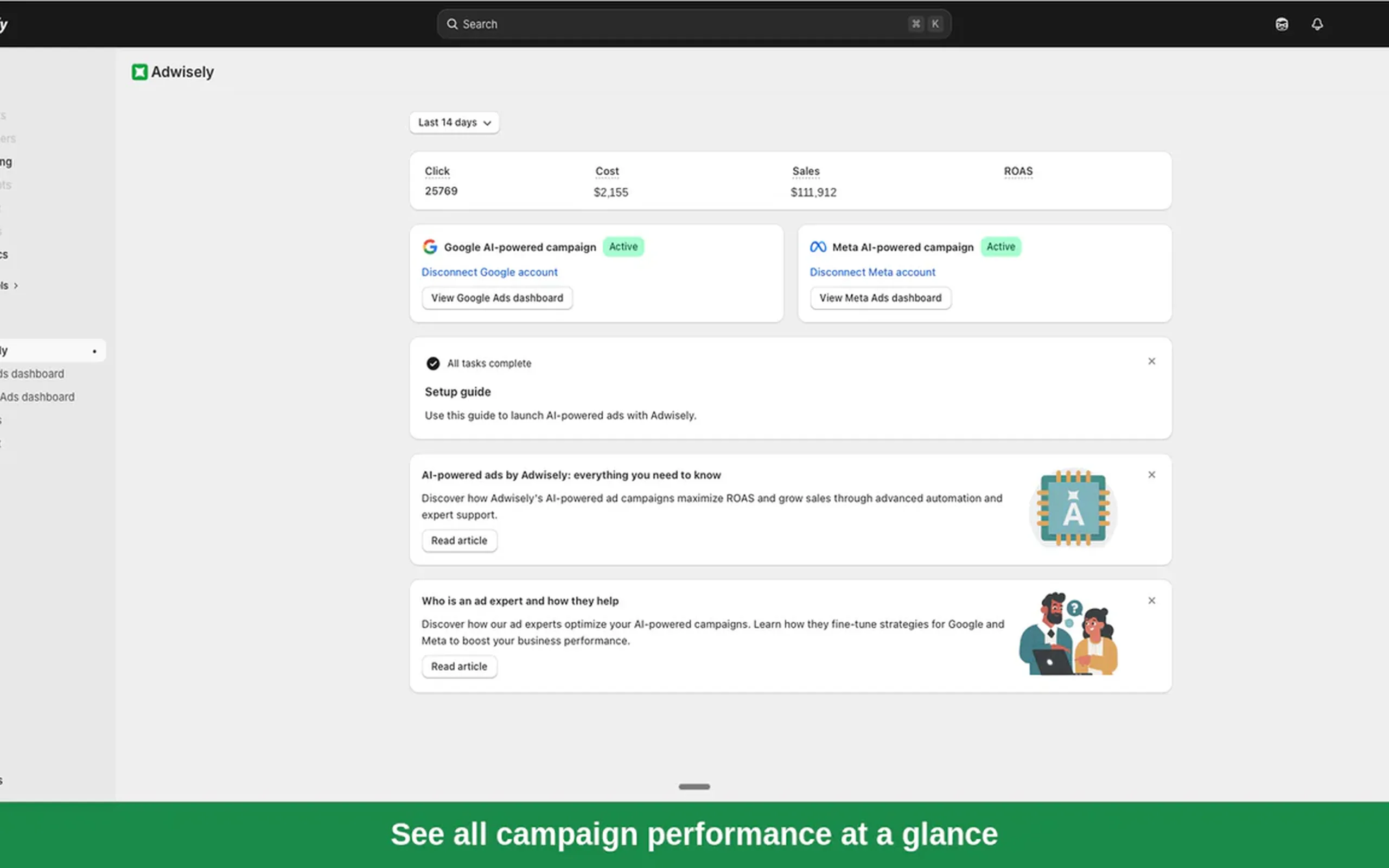Click the All tasks complete text
Viewport: 1389px width, 868px height.
pyautogui.click(x=489, y=363)
